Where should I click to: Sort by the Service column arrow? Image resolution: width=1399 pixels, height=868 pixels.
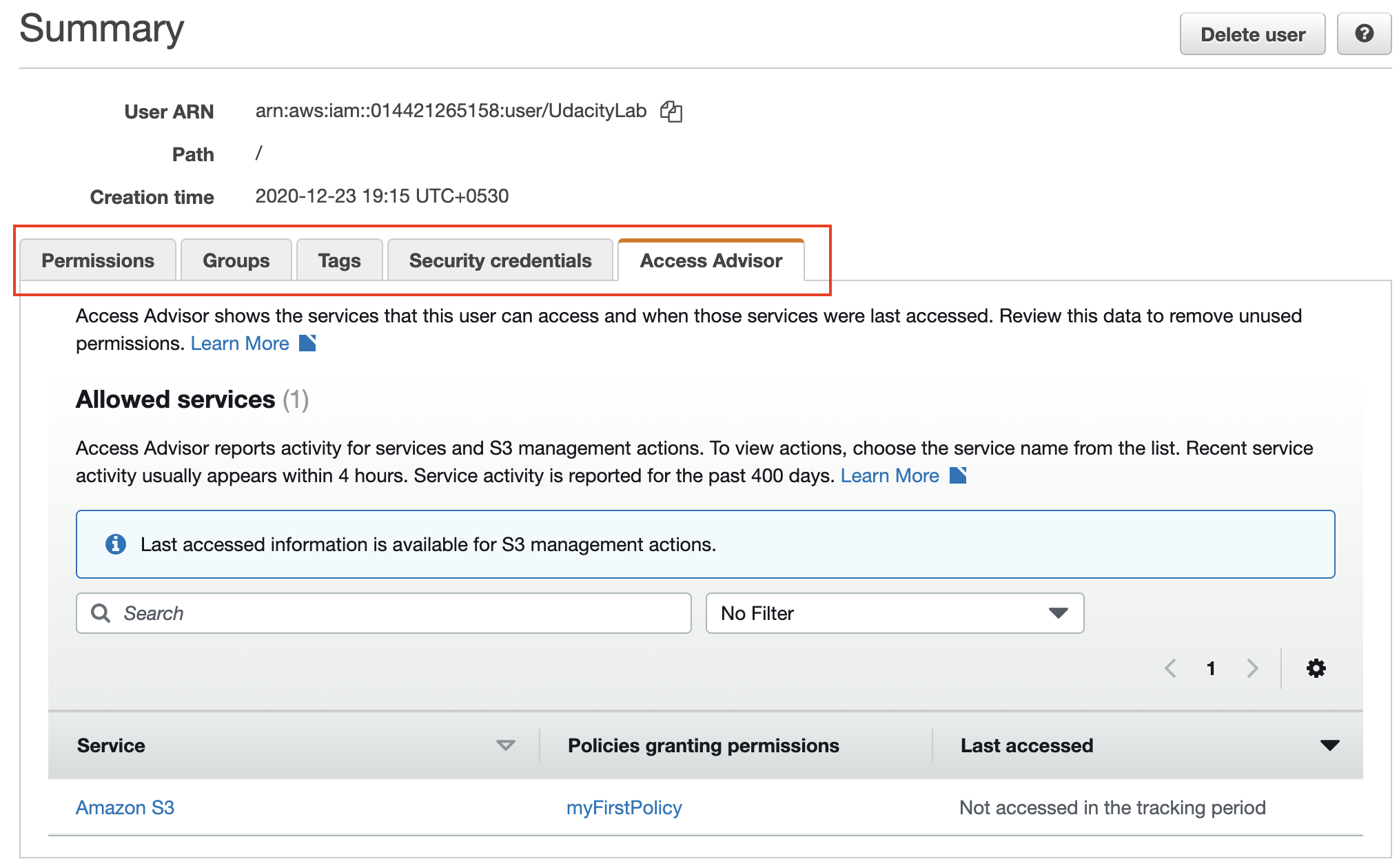506,745
